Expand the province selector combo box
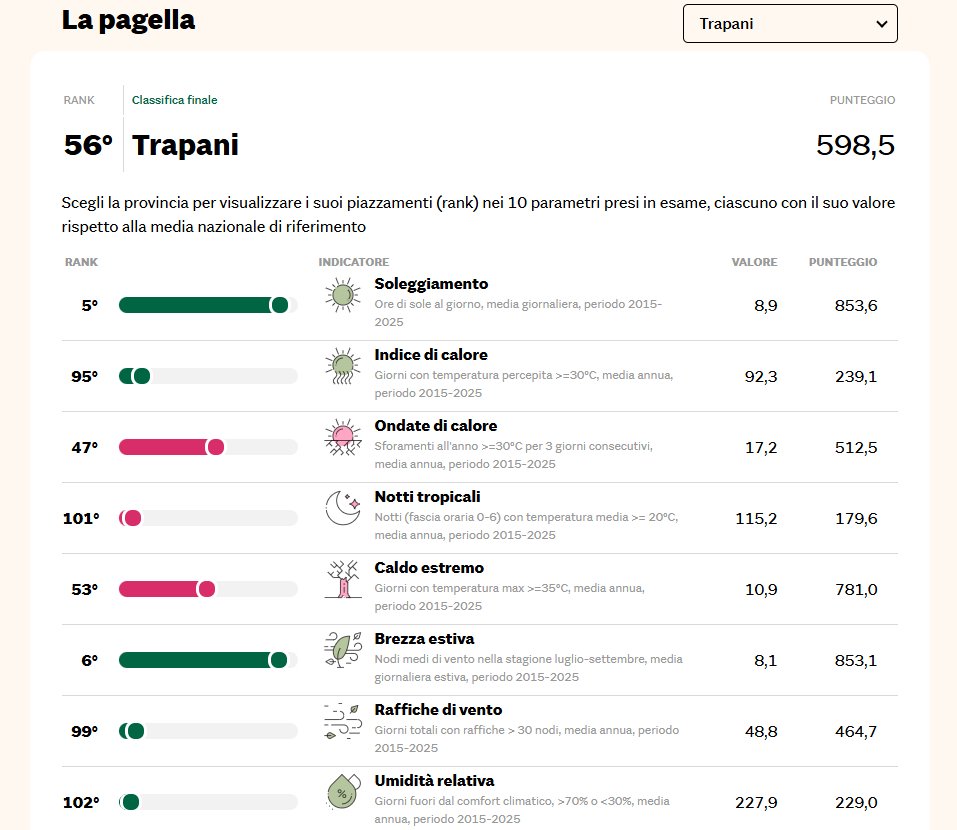 (789, 23)
